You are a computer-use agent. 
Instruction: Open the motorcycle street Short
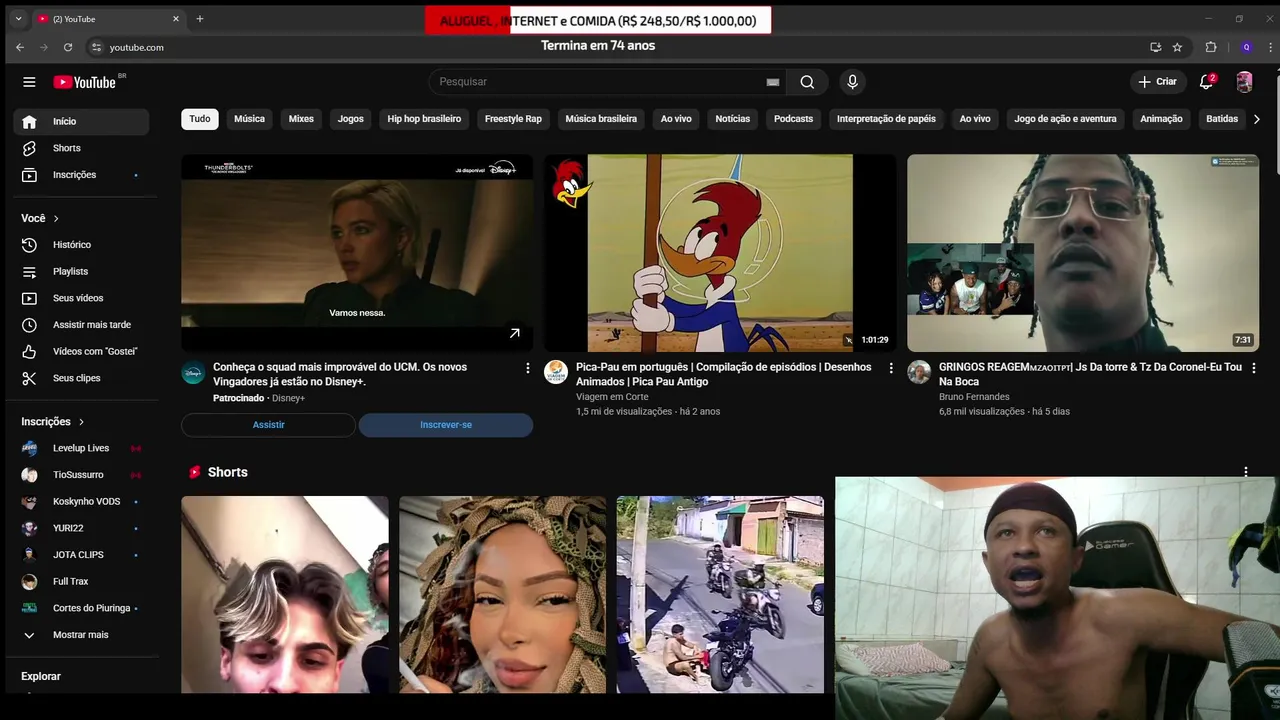720,595
